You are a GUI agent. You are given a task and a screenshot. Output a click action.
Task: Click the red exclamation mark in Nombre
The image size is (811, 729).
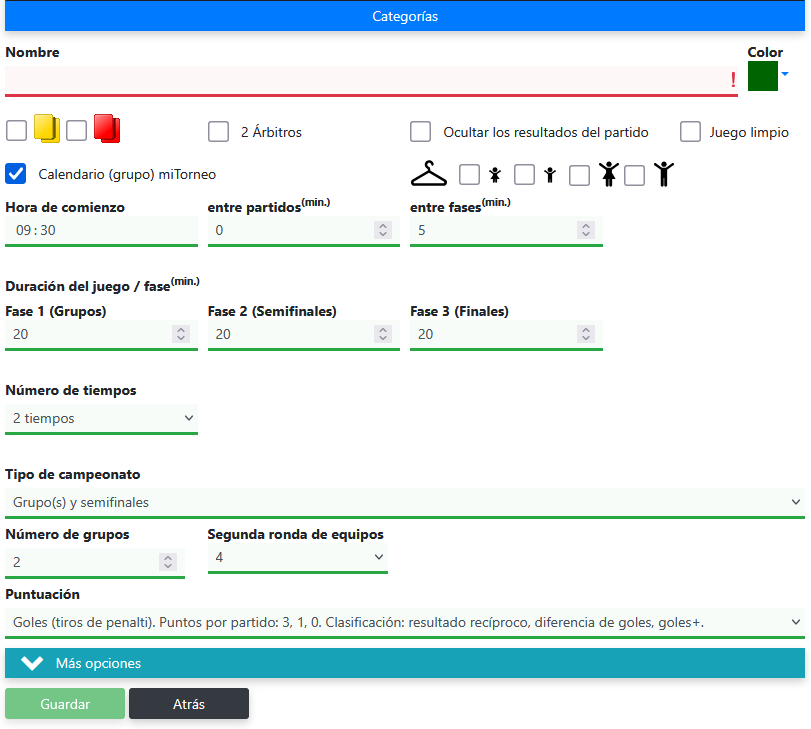(733, 80)
